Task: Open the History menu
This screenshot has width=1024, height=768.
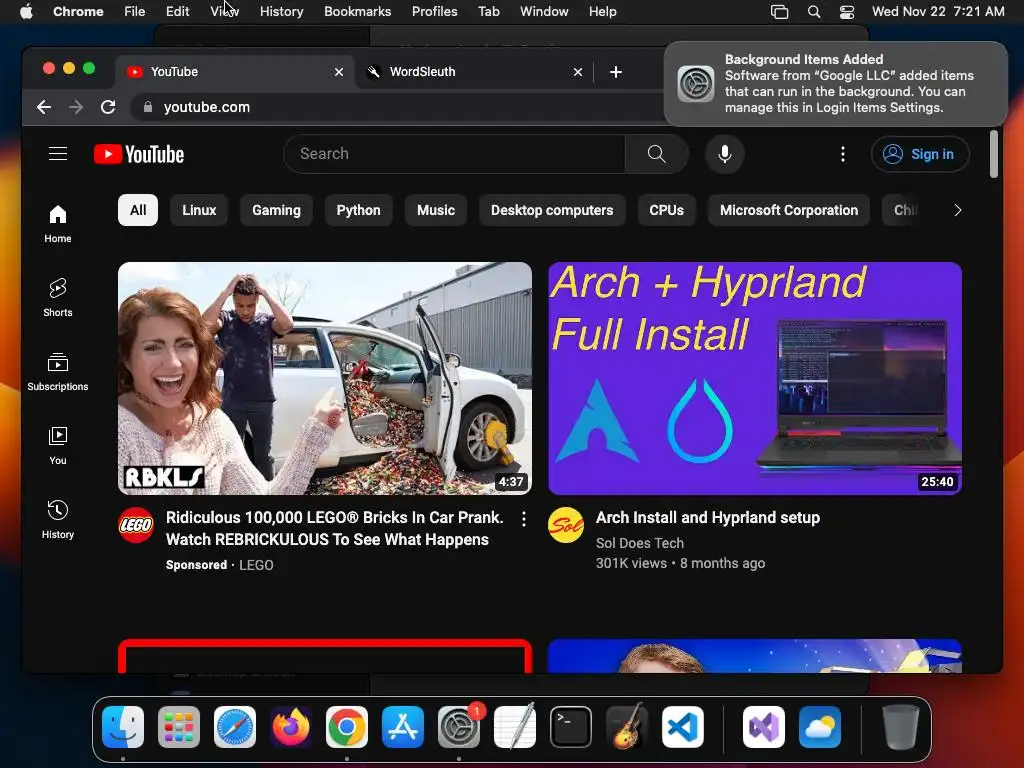Action: tap(281, 12)
